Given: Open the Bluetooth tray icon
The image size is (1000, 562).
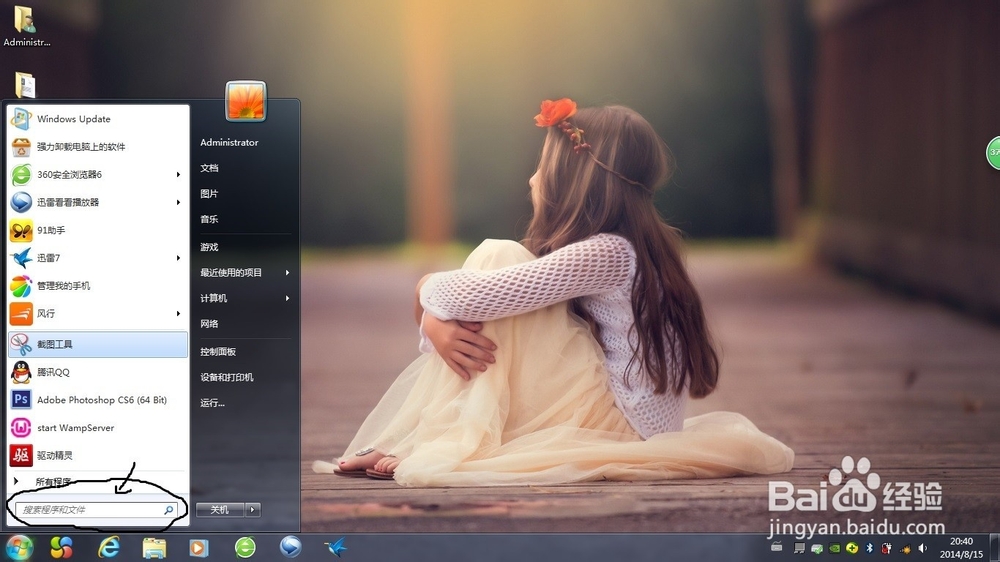Looking at the screenshot, I should (869, 548).
